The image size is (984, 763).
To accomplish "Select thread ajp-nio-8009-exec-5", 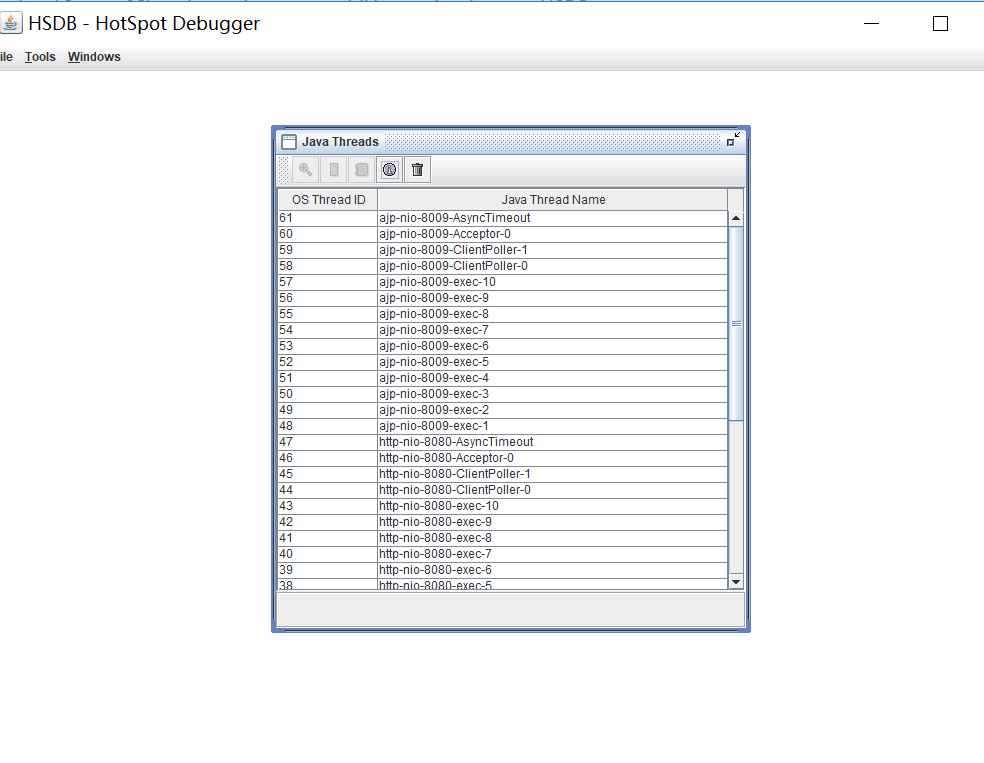I will click(553, 362).
